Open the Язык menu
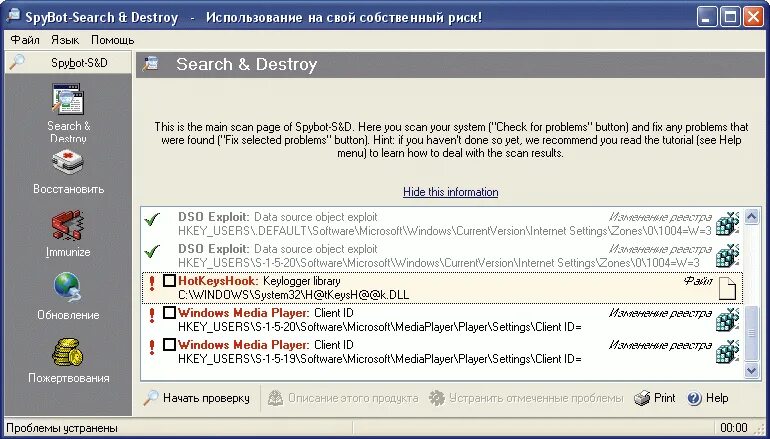Screen dimensions: 770x439 [65, 40]
